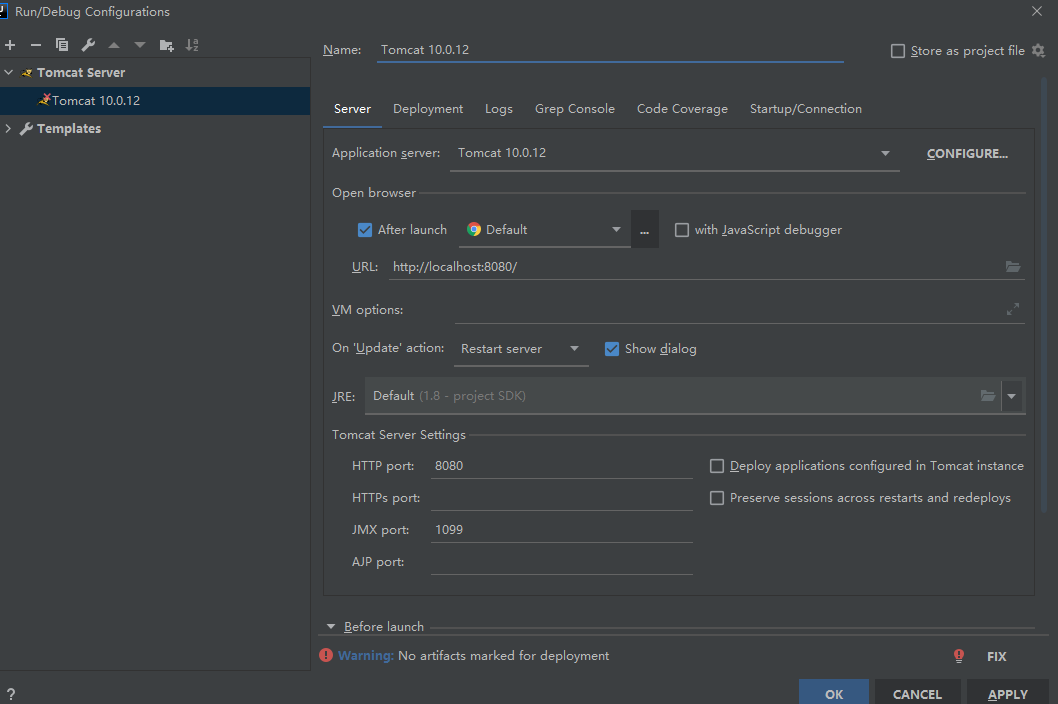The image size is (1058, 704).
Task: Switch to the Code Coverage tab
Action: (x=682, y=109)
